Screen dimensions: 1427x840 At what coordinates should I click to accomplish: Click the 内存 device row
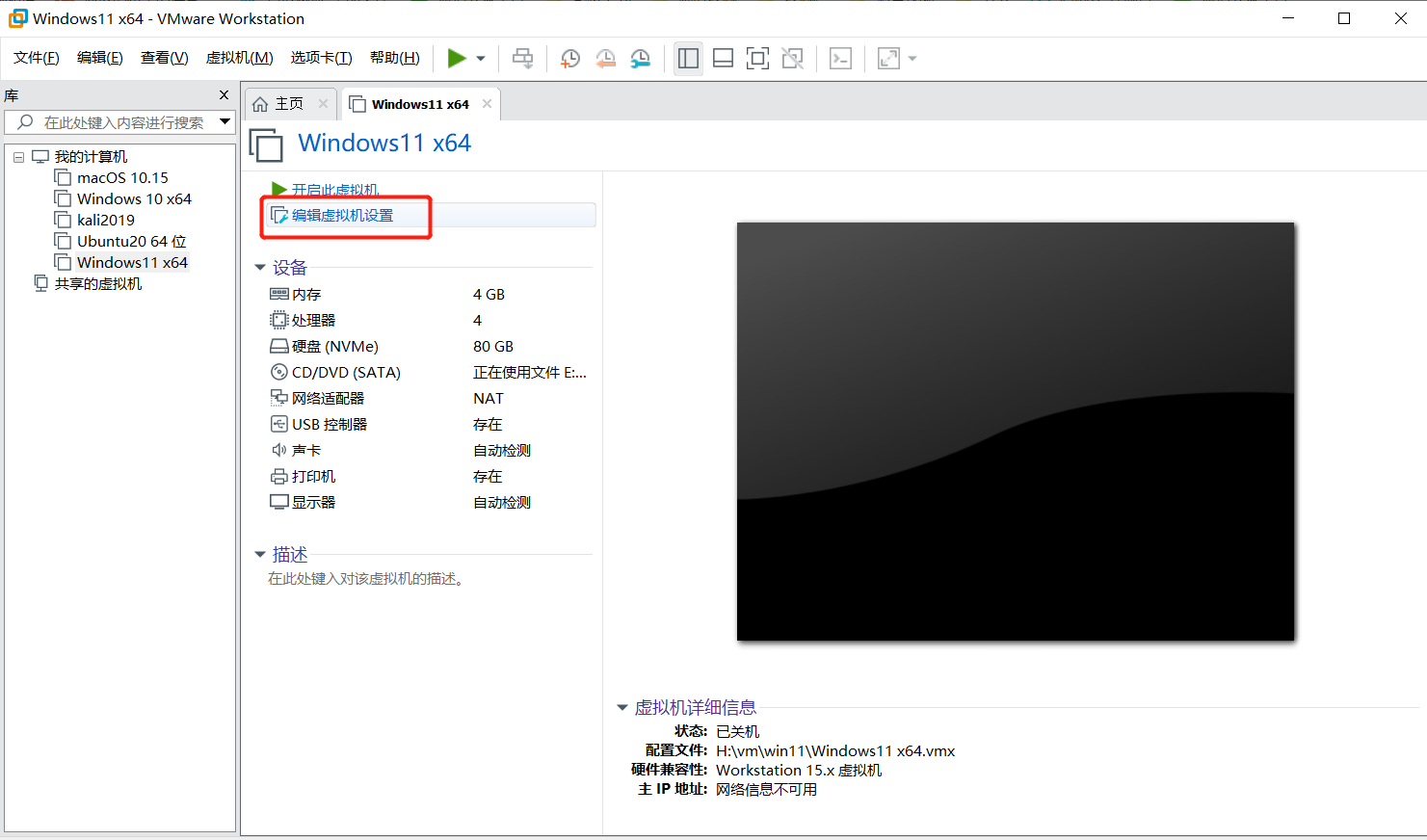(x=429, y=294)
